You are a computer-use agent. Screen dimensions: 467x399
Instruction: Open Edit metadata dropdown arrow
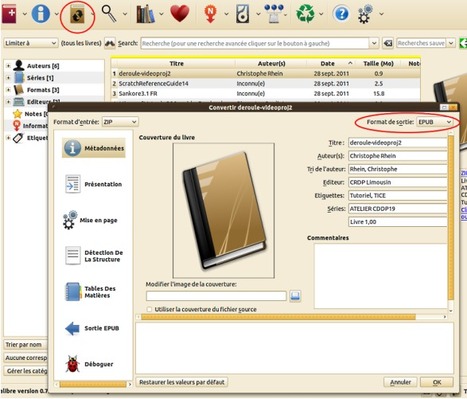57,14
